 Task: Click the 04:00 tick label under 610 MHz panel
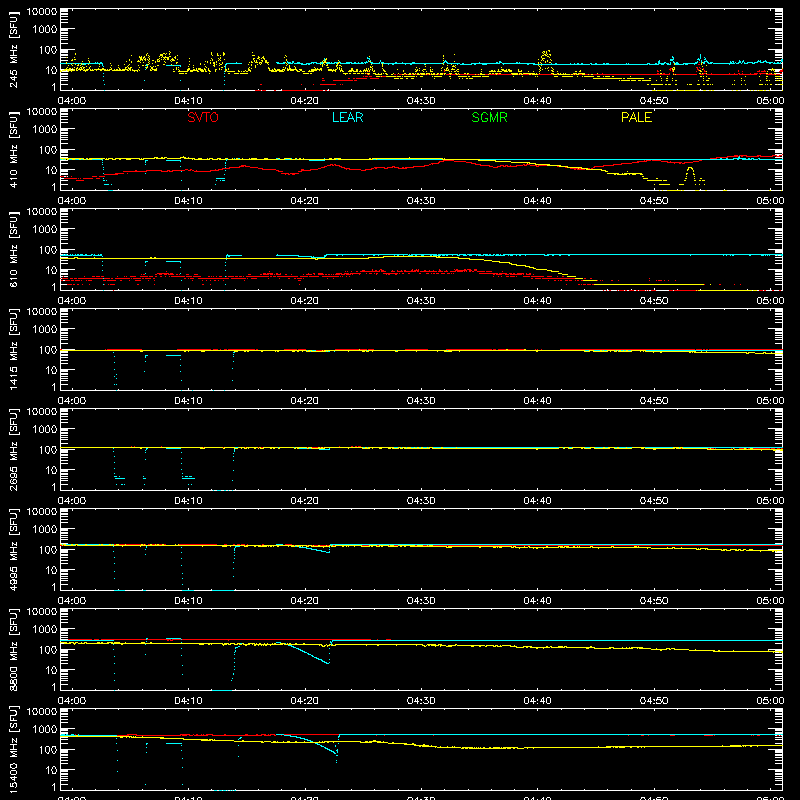pyautogui.click(x=71, y=301)
